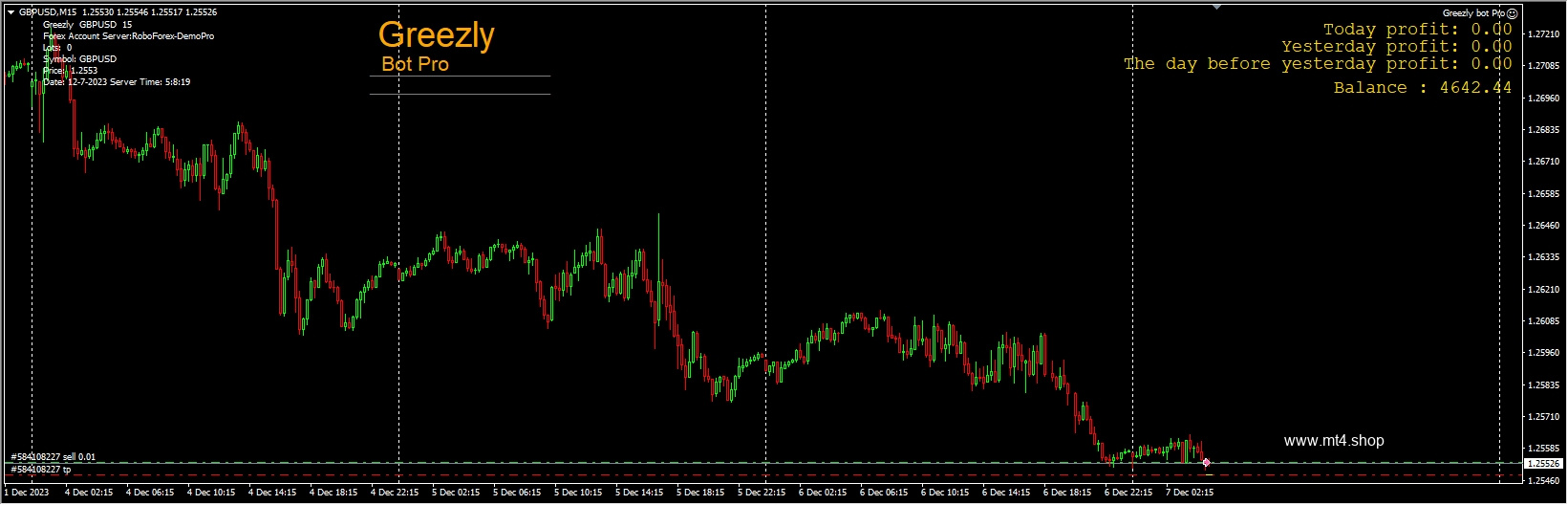Click 'Today profit: 0.00' label
The image size is (1568, 505).
coord(1417,30)
